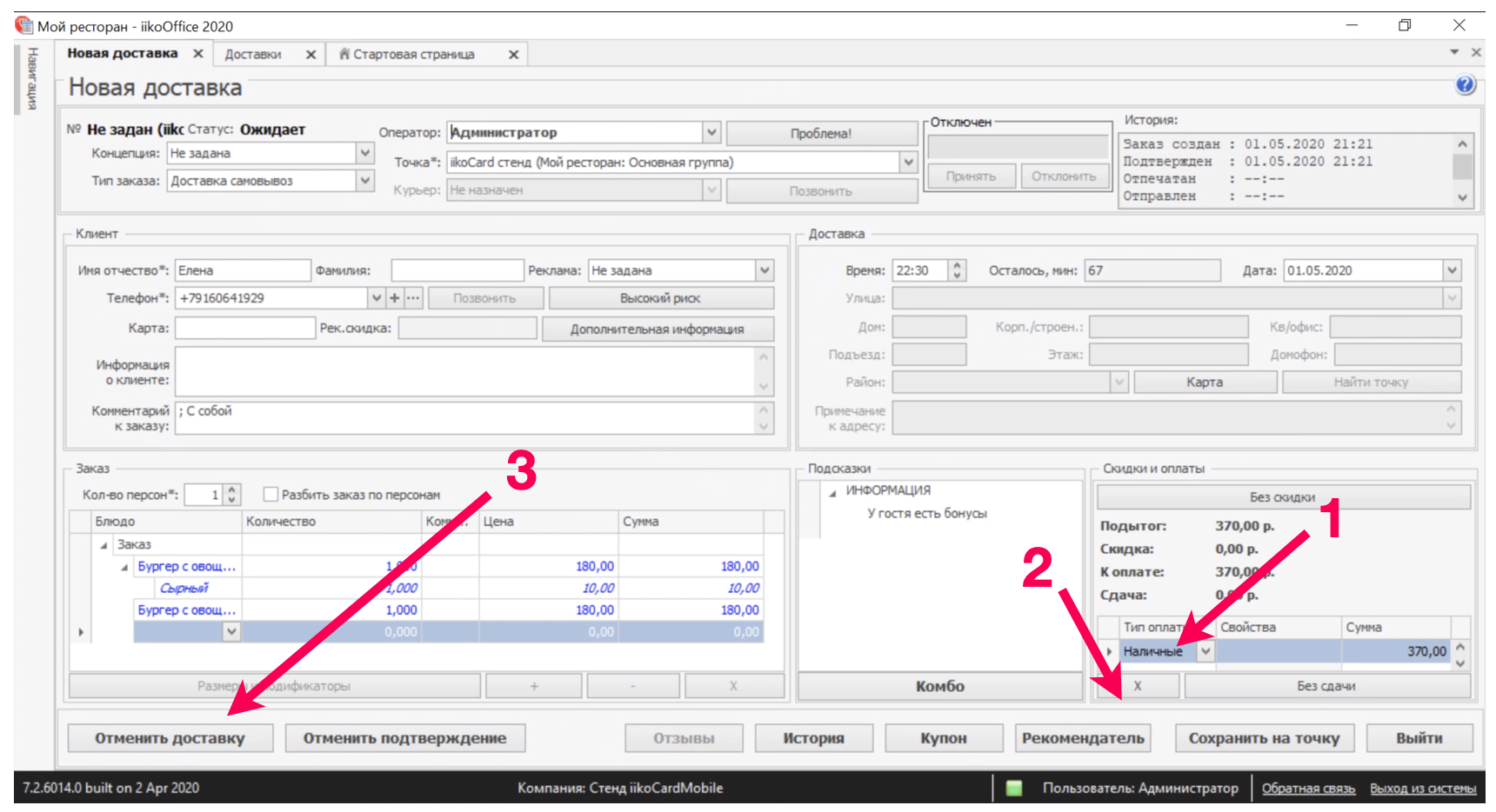Image resolution: width=1496 pixels, height=812 pixels.
Task: Switch to the Доставки tab
Action: [253, 54]
